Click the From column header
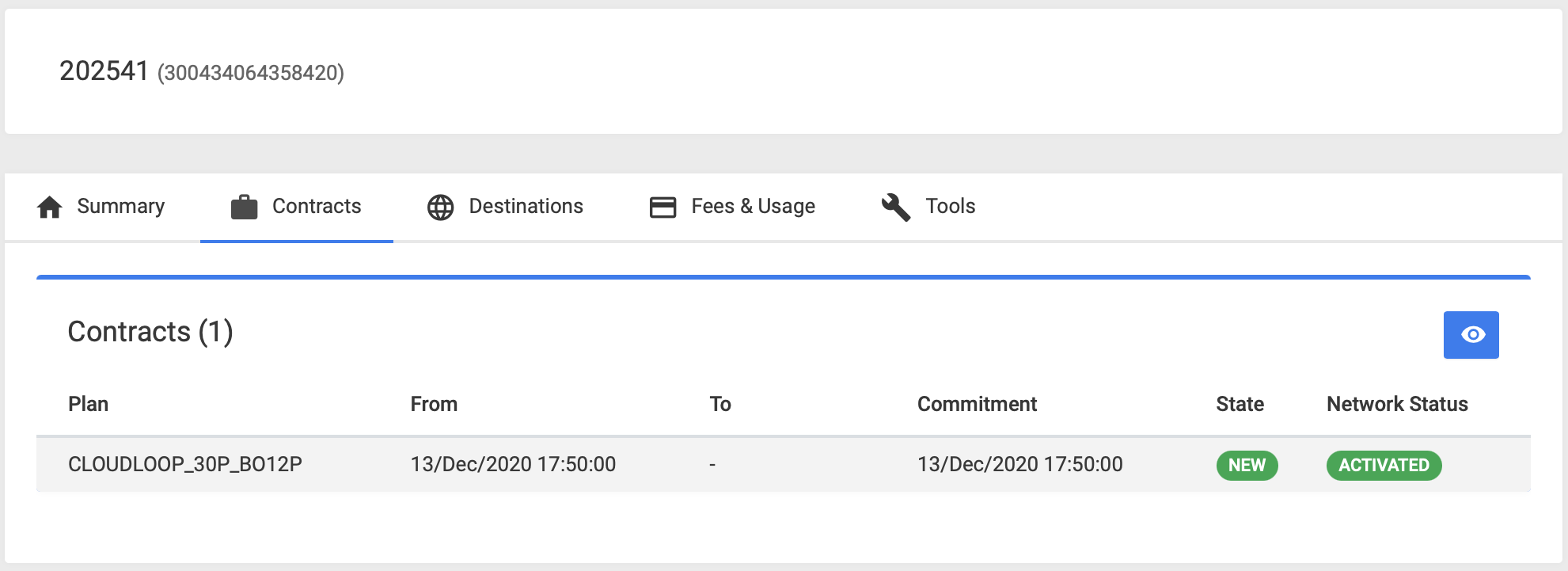 pos(434,404)
